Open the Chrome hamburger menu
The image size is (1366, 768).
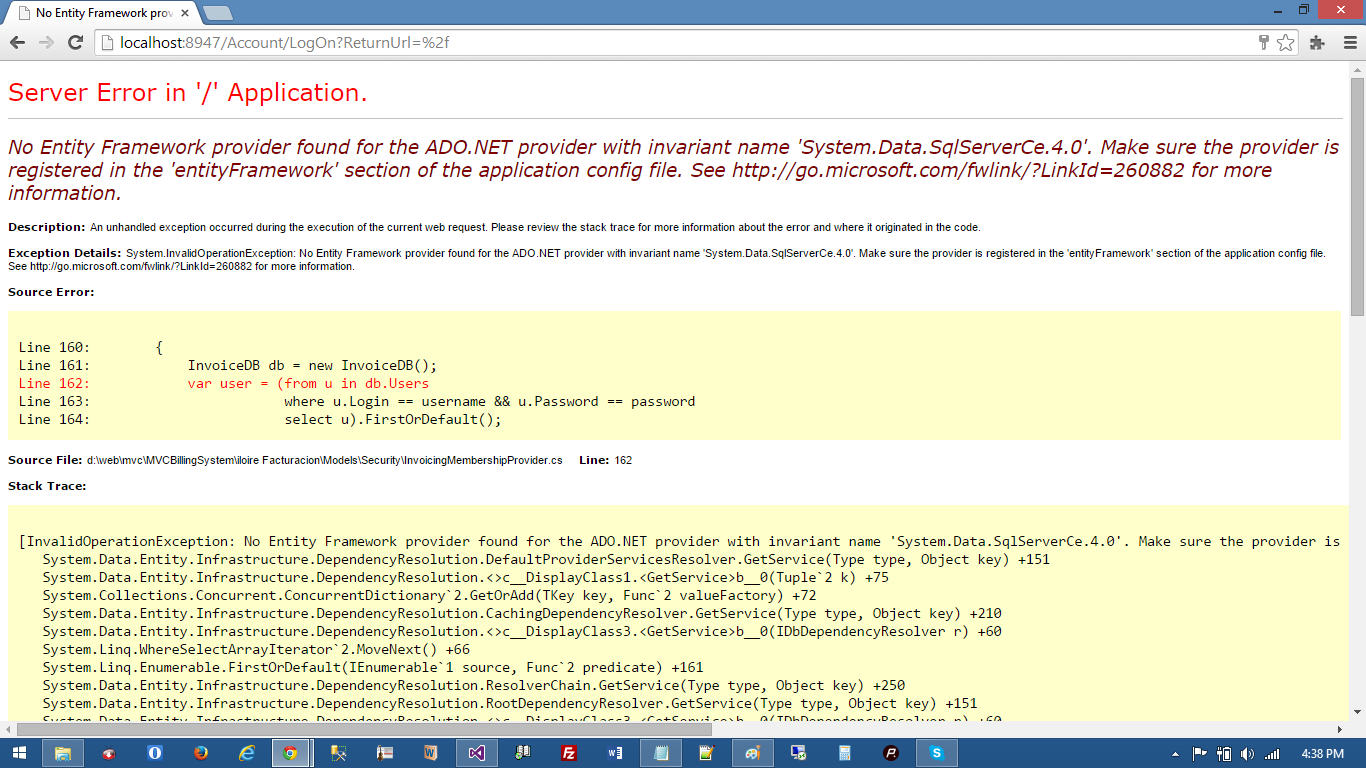[1349, 42]
